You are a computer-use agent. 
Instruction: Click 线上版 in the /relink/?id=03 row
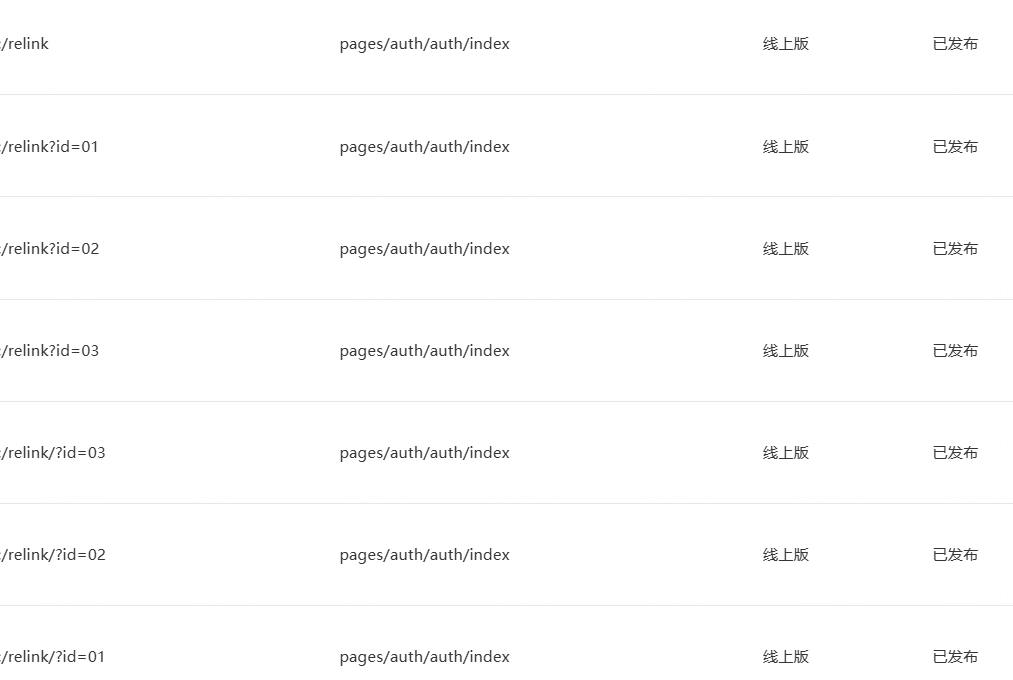786,453
